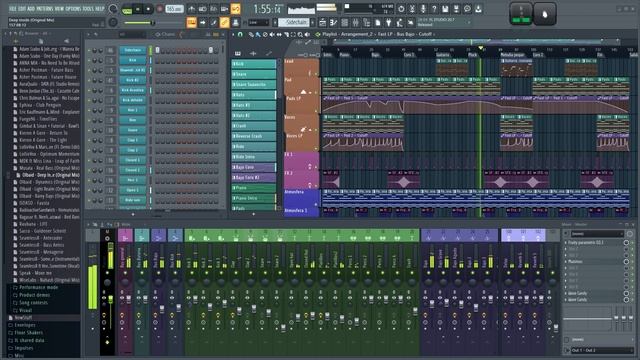Click the microphone one-click recording icon

coord(423,9)
